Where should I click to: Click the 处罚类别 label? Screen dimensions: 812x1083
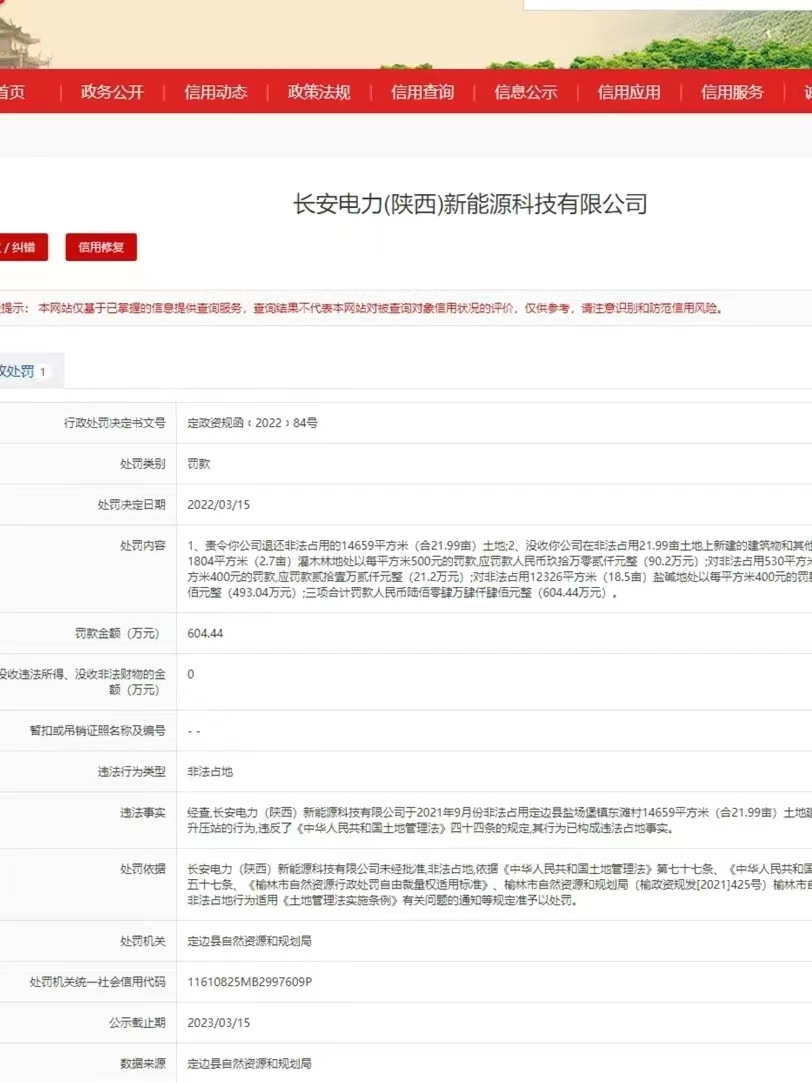coord(143,463)
